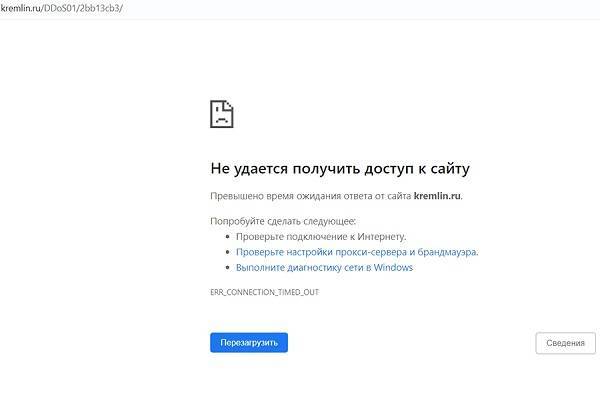Click the bold kremlin.ru site name
The height and width of the screenshot is (400, 600).
click(437, 196)
